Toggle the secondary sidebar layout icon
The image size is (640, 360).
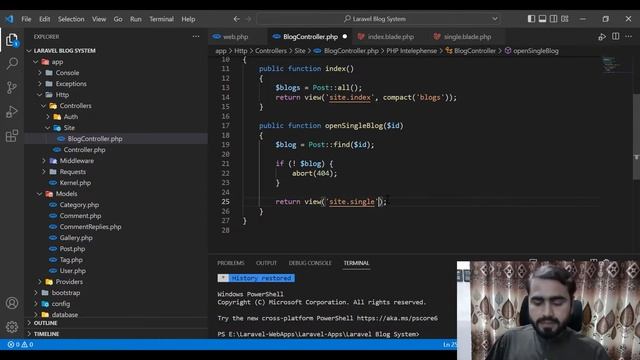[x=553, y=19]
